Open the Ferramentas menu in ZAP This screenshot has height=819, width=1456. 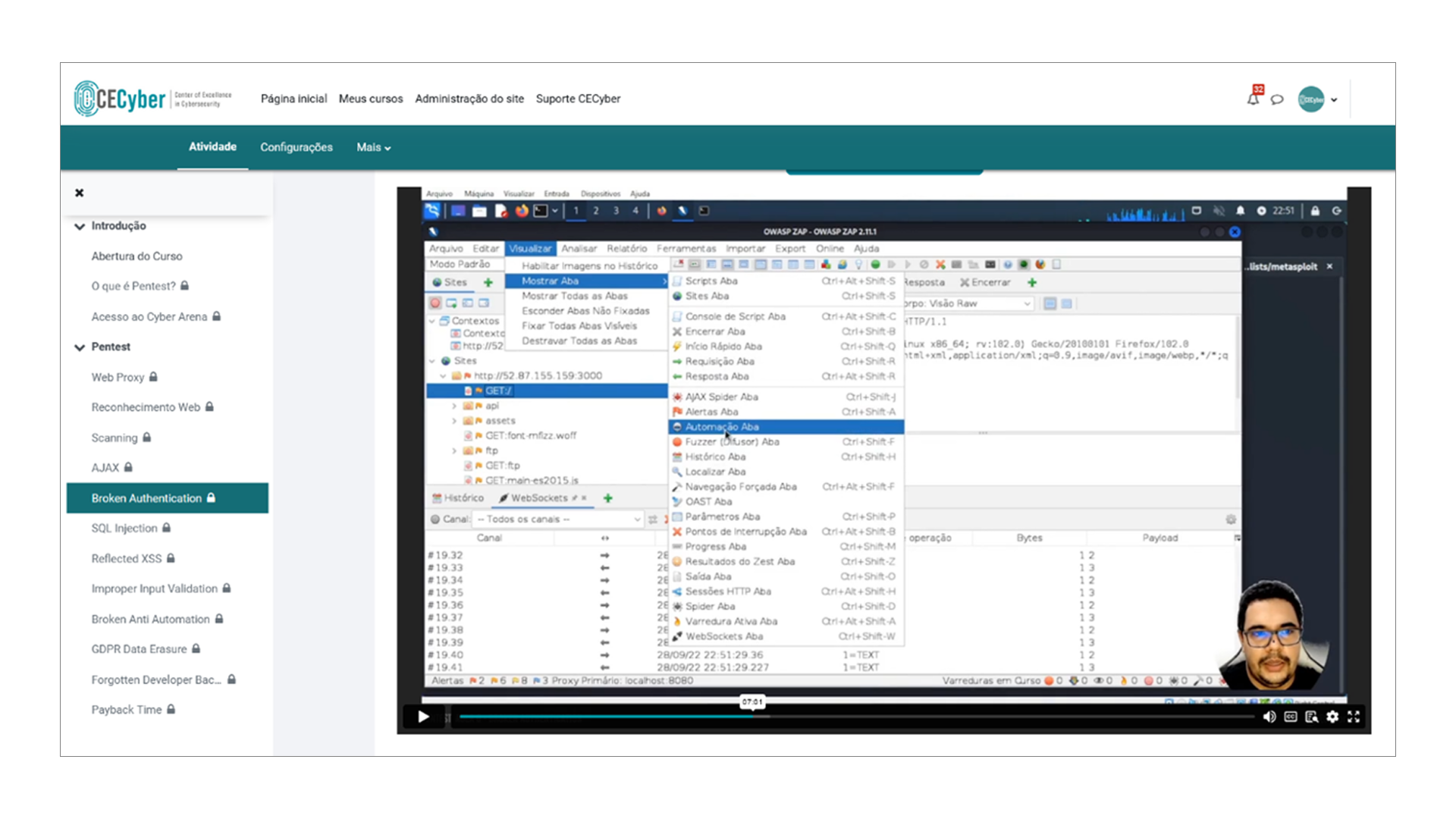(x=686, y=248)
